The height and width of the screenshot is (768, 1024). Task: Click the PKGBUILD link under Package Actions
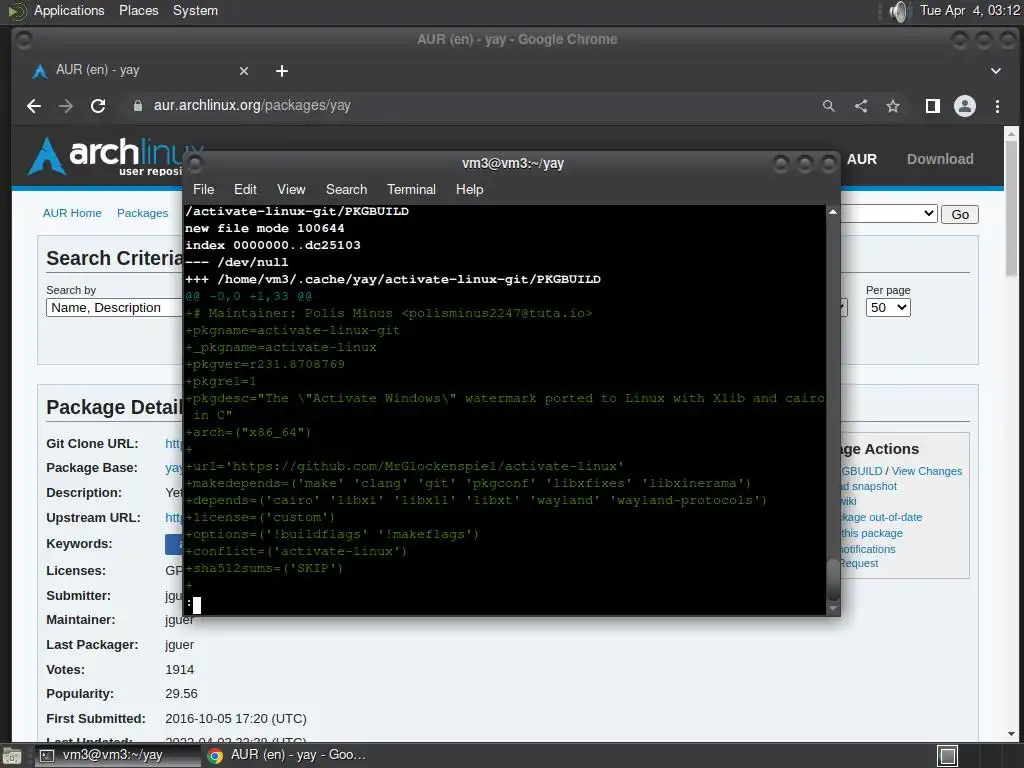pyautogui.click(x=861, y=472)
